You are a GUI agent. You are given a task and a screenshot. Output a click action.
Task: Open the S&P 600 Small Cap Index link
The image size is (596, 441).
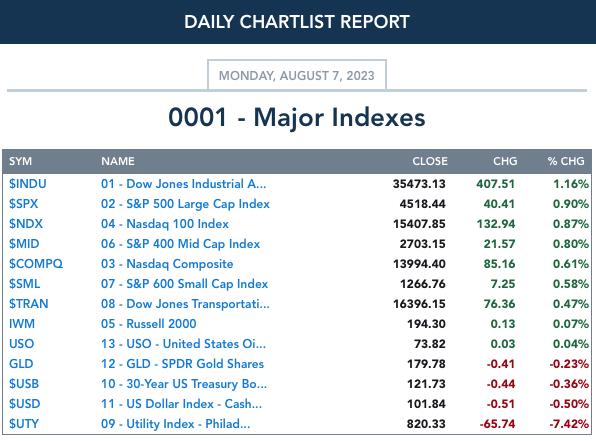(x=185, y=284)
